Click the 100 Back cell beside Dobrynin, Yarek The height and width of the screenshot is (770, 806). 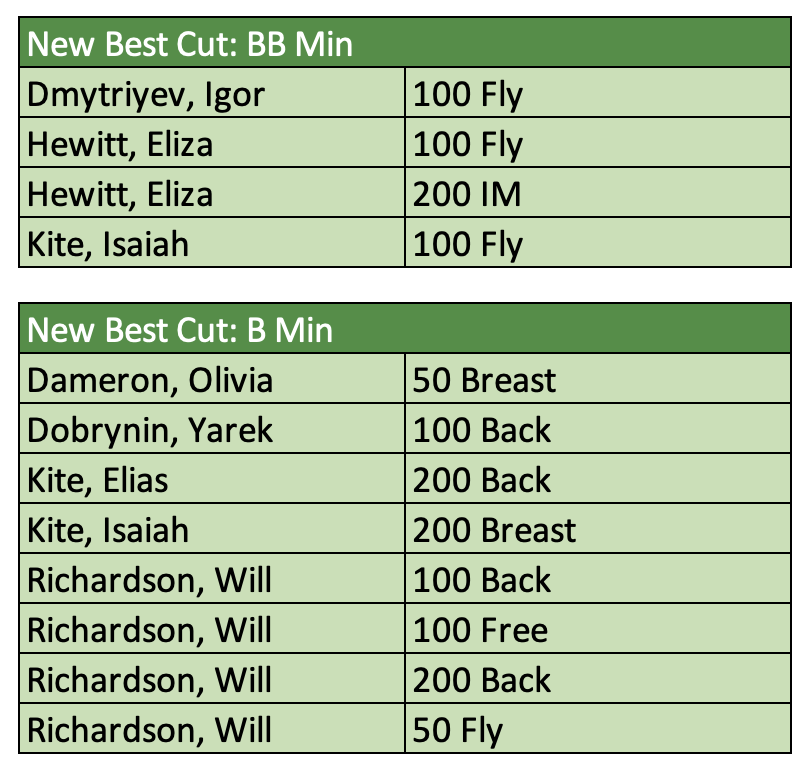click(x=482, y=430)
